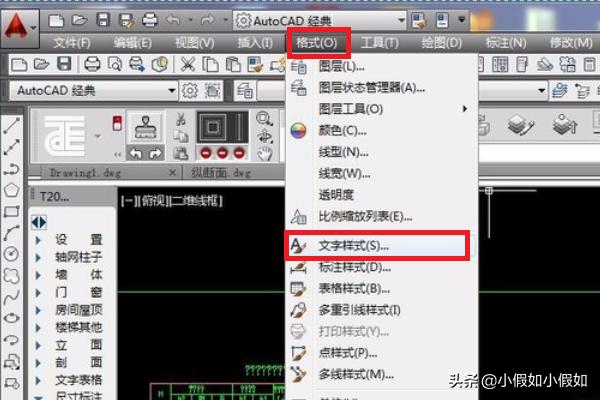The width and height of the screenshot is (600, 400).
Task: Click the Pan hand icon
Action: pos(264,153)
